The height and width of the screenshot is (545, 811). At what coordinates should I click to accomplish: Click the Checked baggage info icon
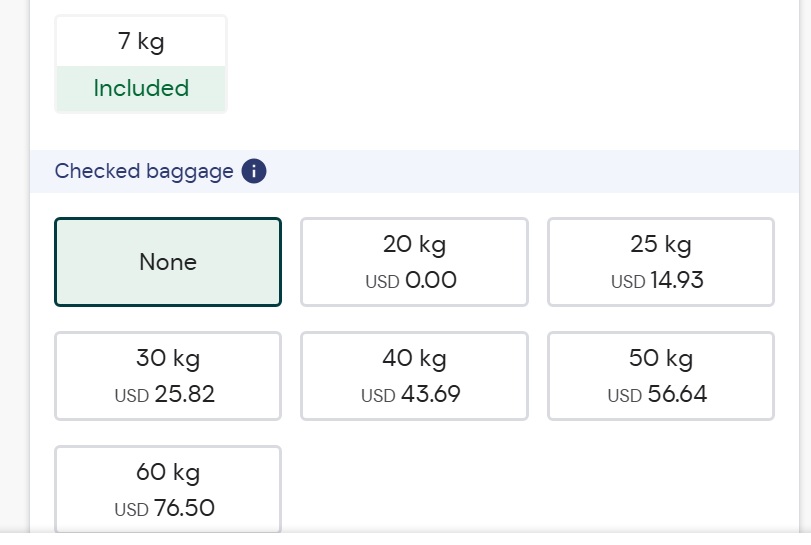(x=254, y=171)
